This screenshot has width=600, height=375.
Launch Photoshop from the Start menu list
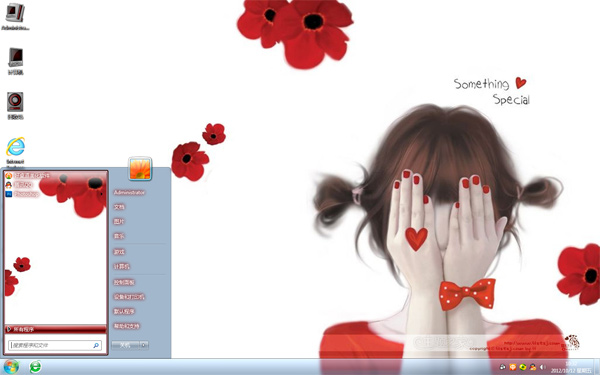click(x=22, y=194)
